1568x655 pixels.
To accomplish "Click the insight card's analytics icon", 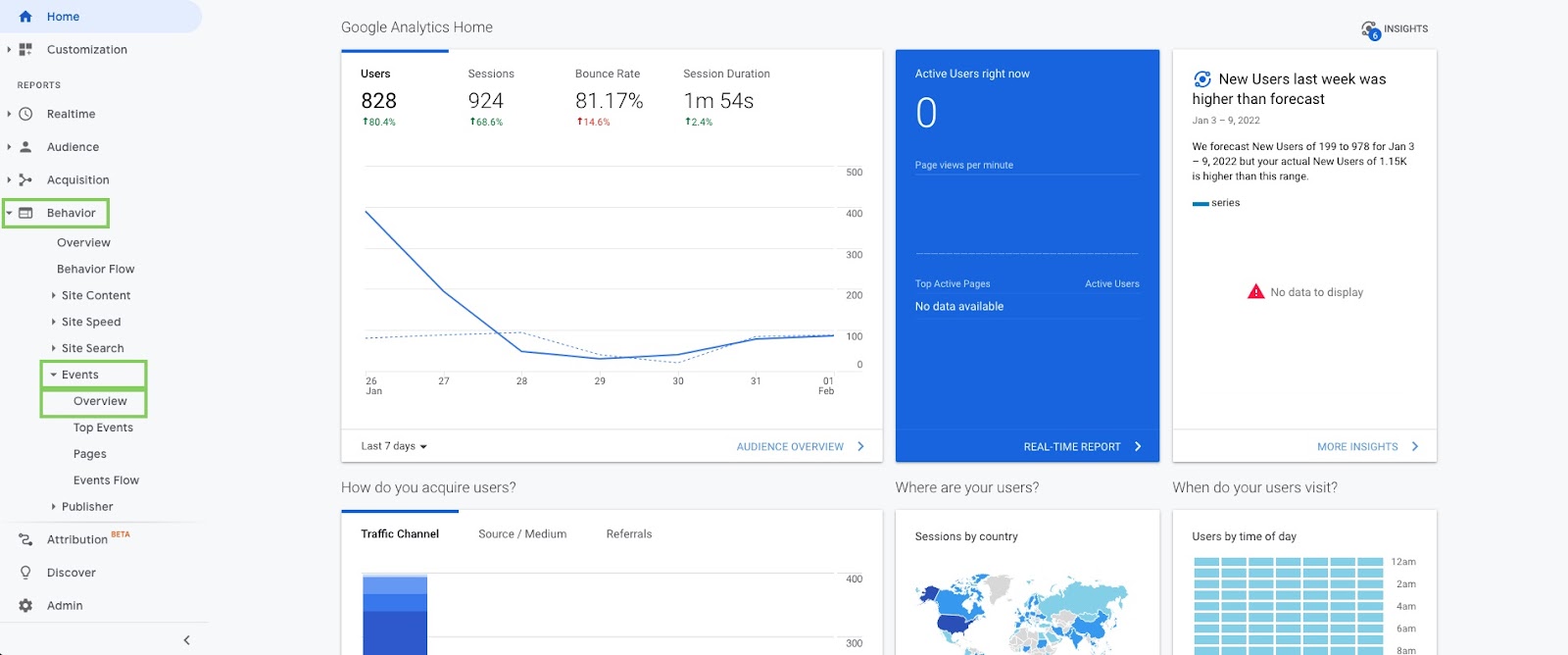I will tap(1201, 79).
